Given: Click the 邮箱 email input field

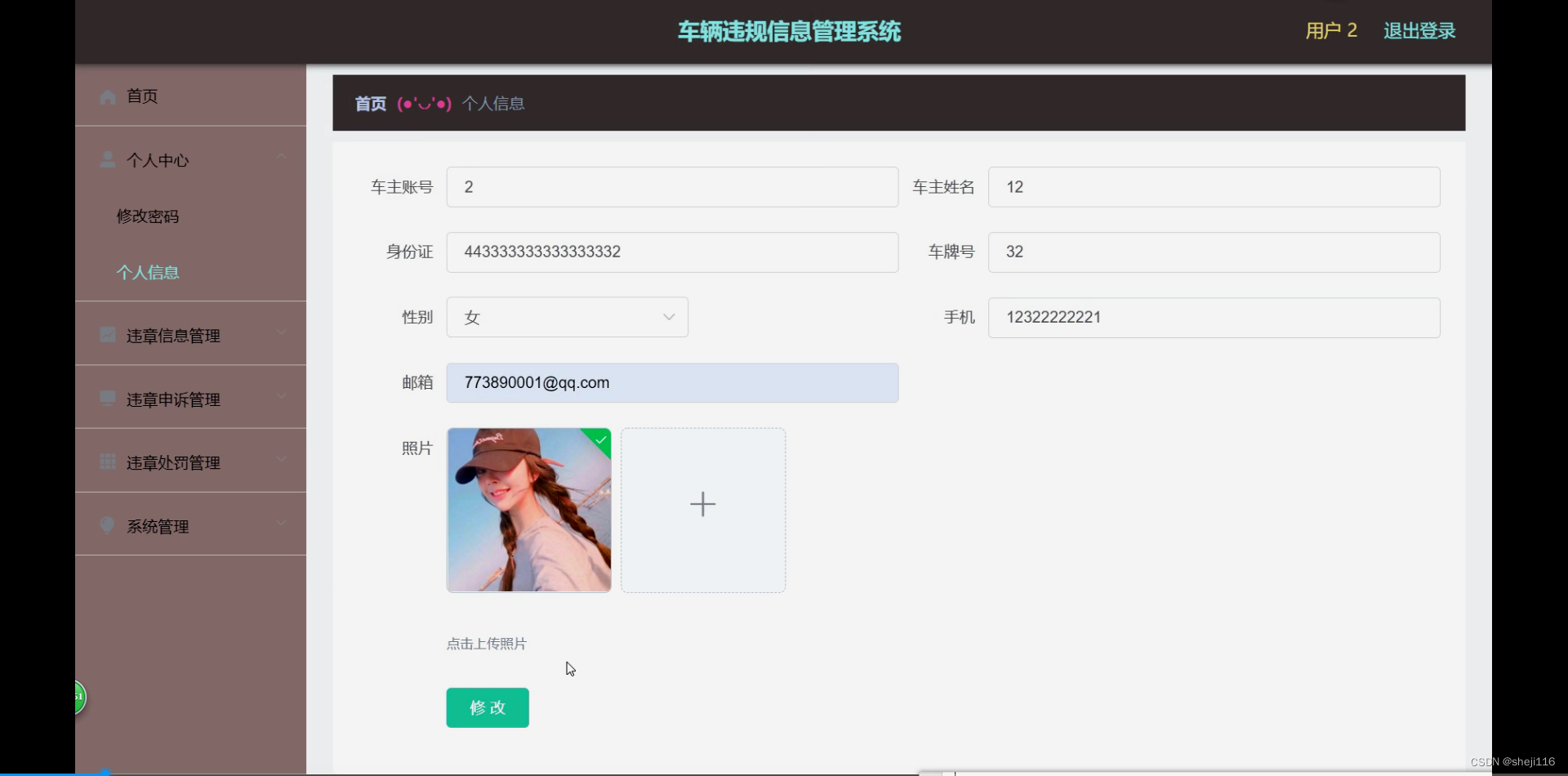Looking at the screenshot, I should [671, 382].
